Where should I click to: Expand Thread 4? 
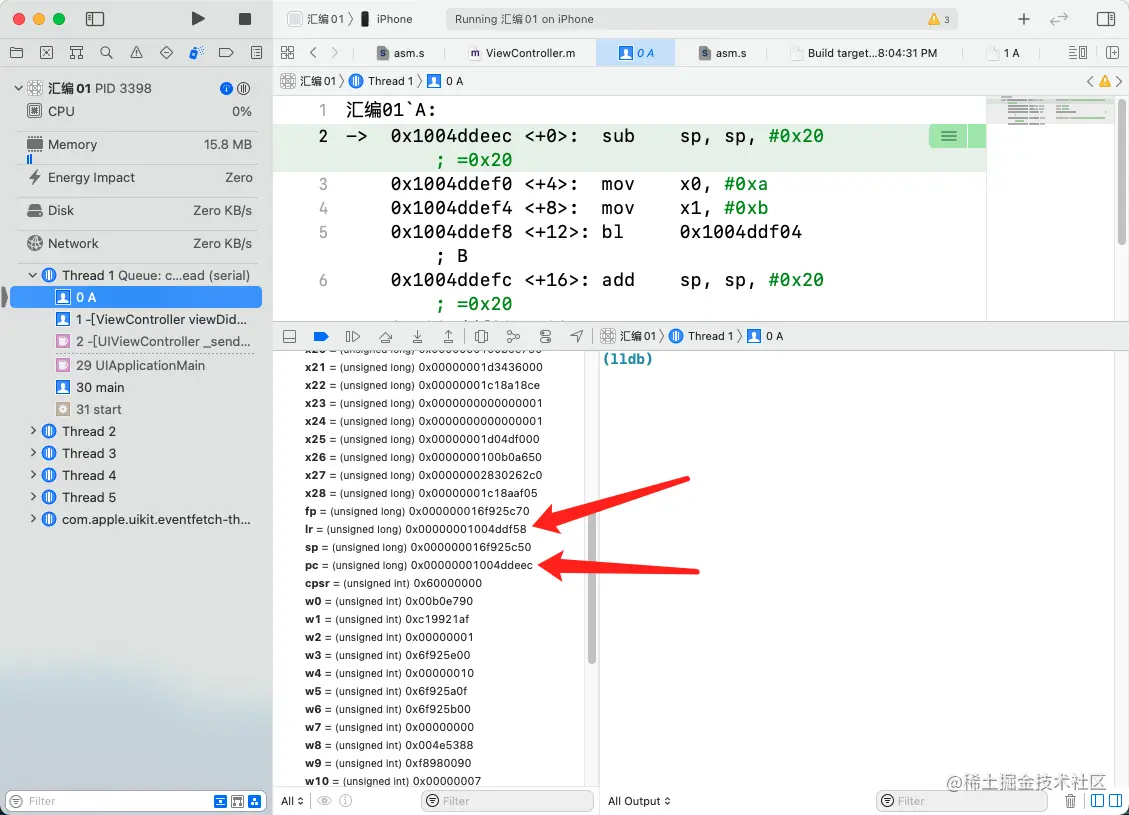(x=32, y=474)
